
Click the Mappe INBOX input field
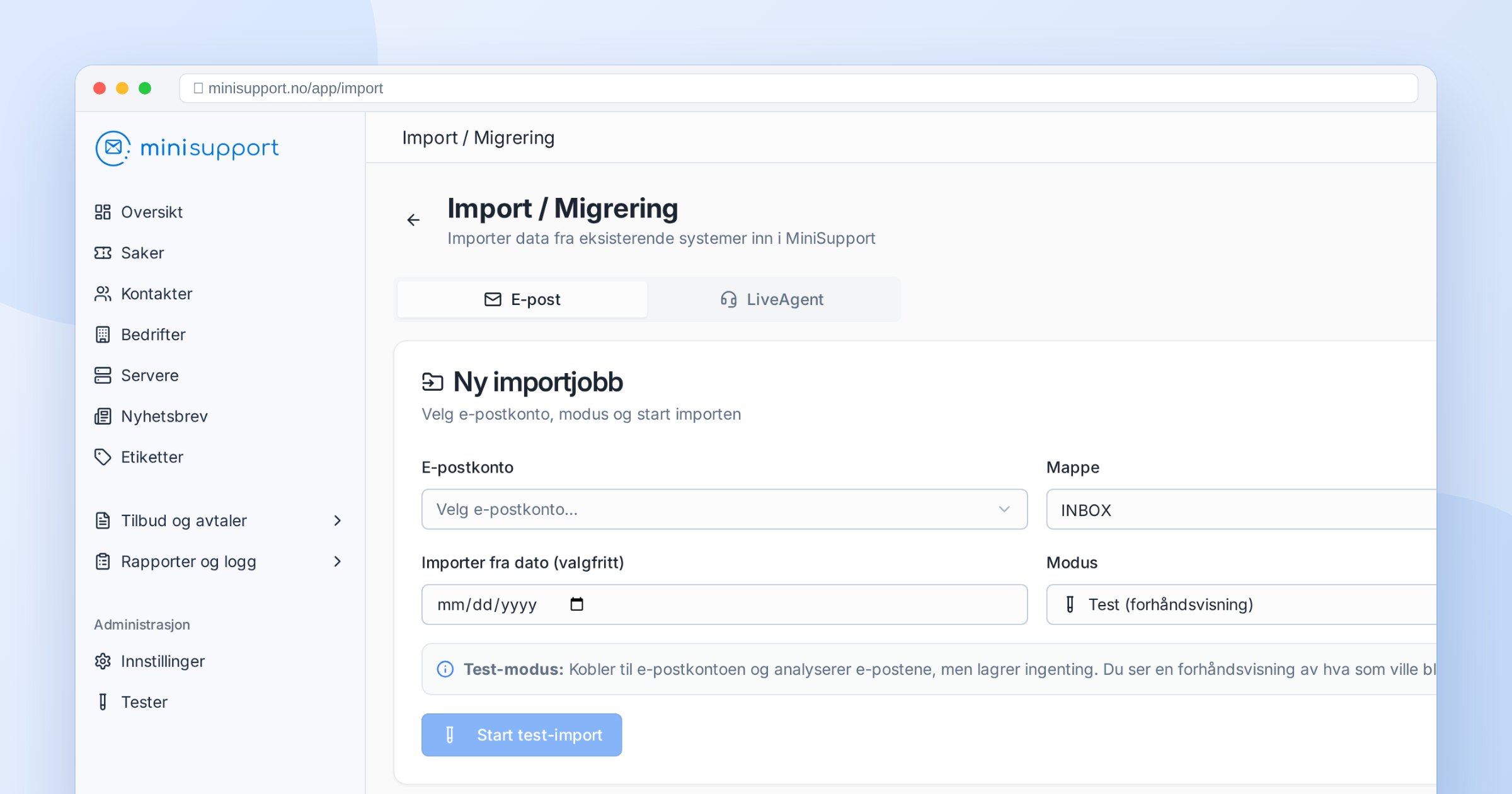point(1241,509)
